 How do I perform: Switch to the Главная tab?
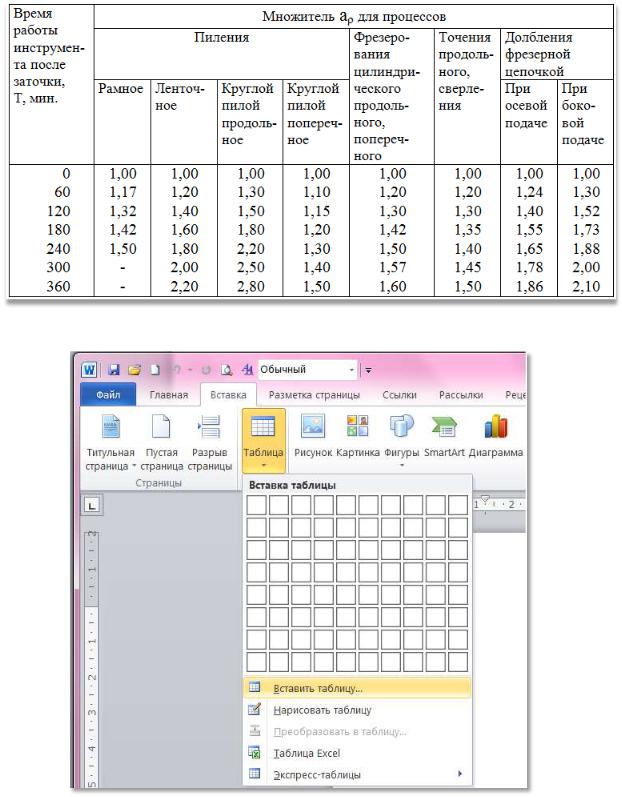click(x=169, y=394)
